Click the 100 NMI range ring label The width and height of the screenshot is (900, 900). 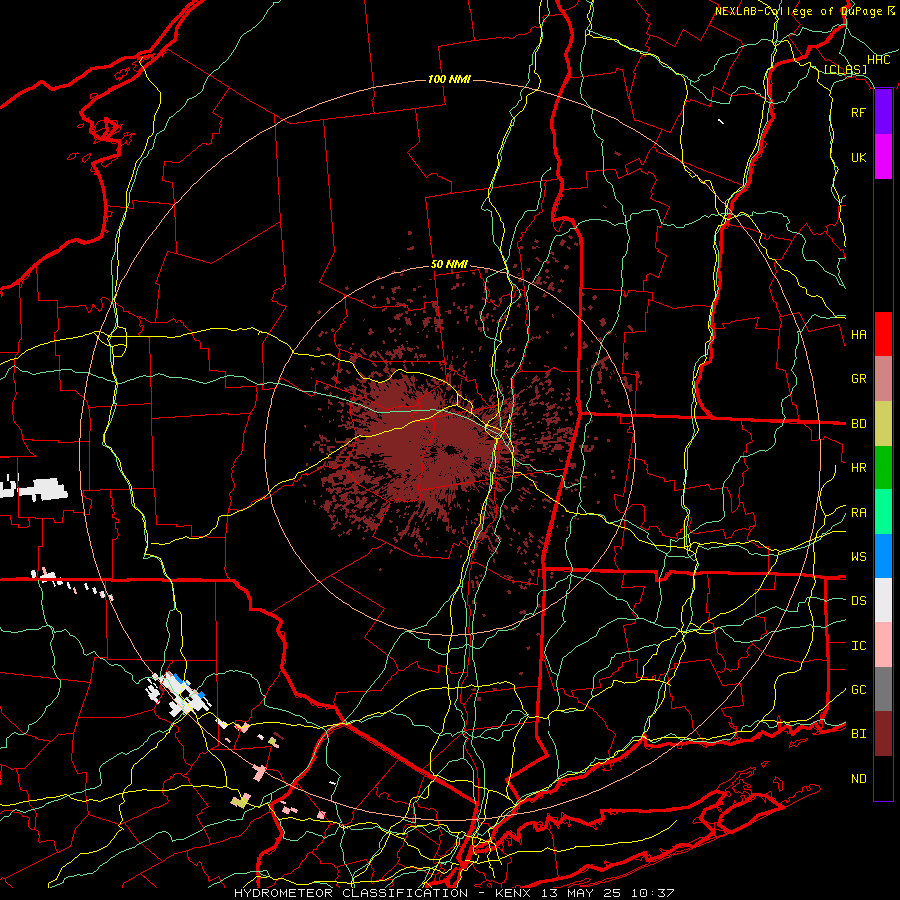click(449, 79)
